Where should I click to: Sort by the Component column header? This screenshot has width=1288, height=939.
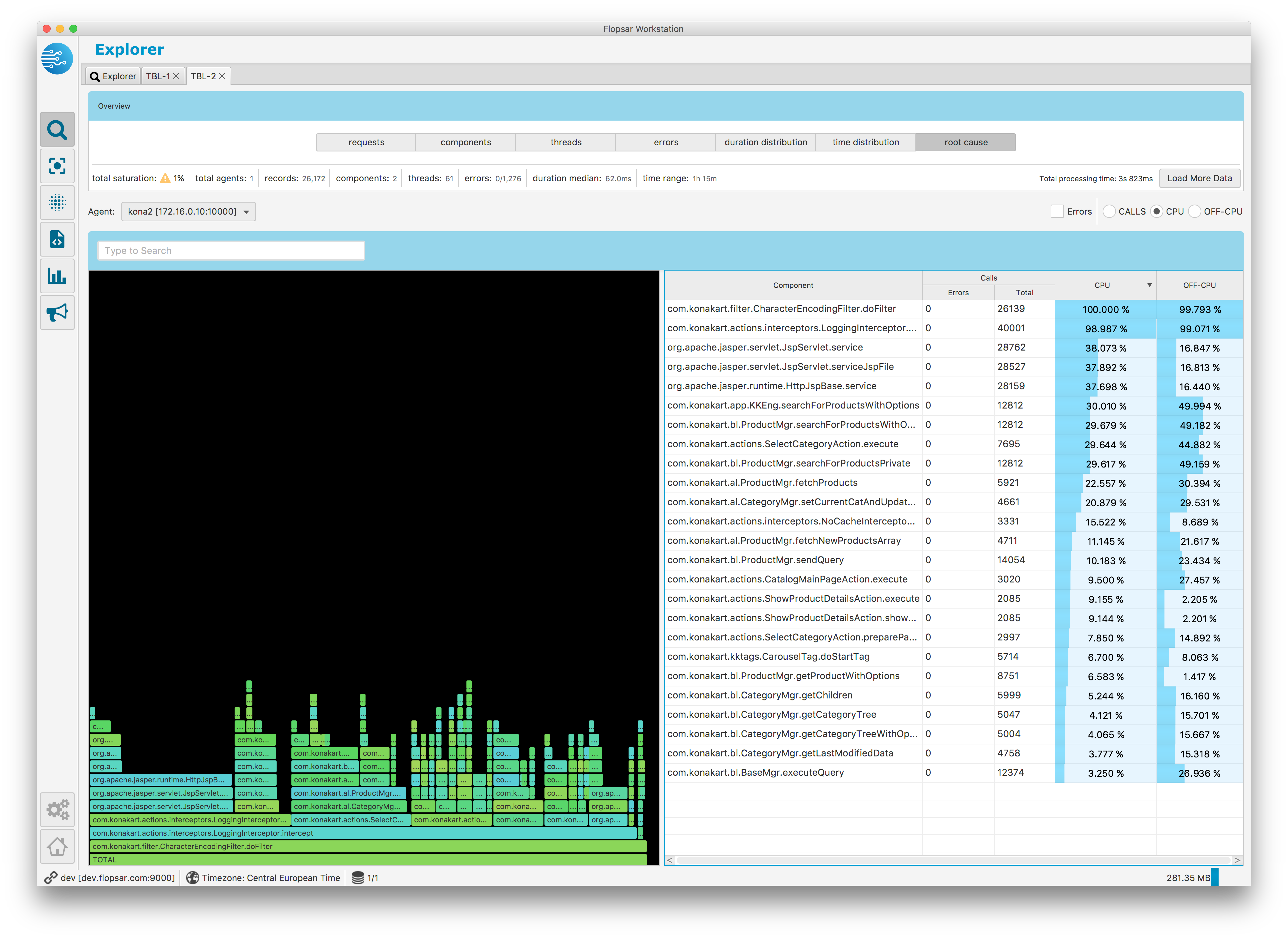point(793,285)
